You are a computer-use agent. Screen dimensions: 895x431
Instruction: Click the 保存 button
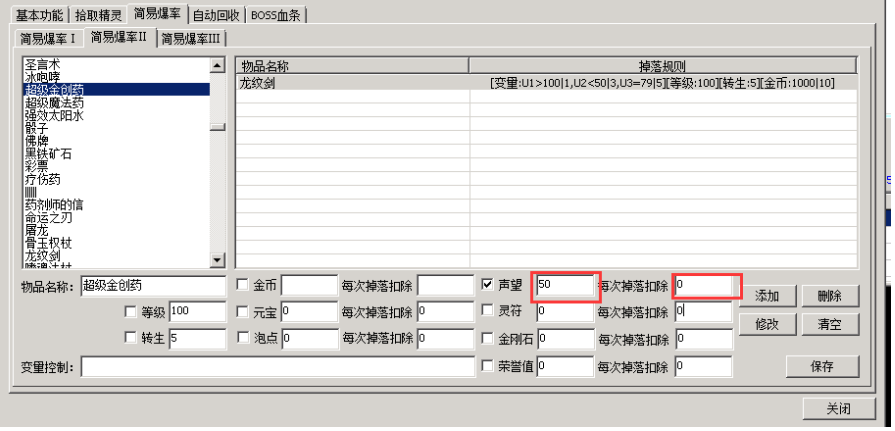pos(822,366)
